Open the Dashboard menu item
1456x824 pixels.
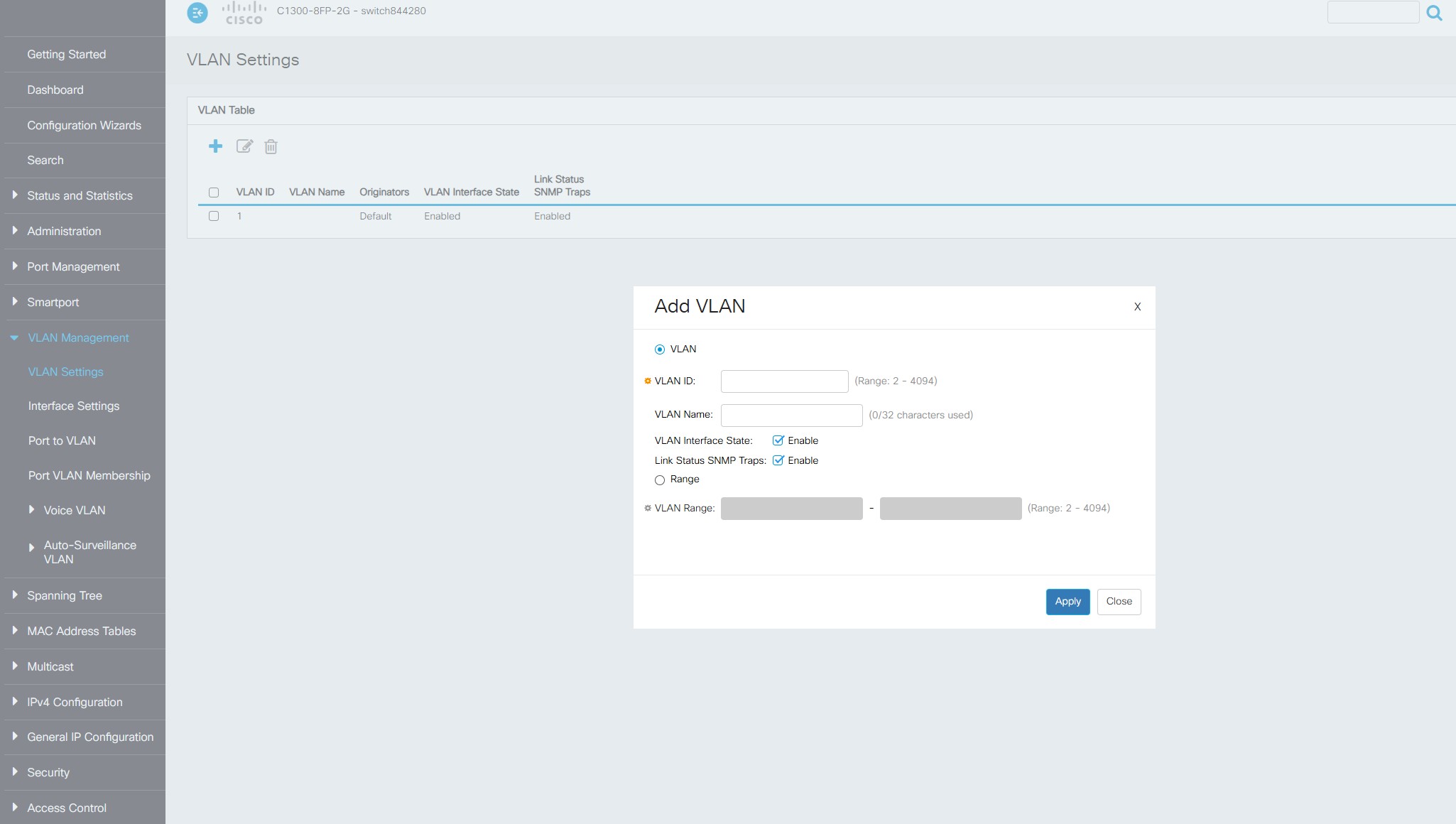55,90
